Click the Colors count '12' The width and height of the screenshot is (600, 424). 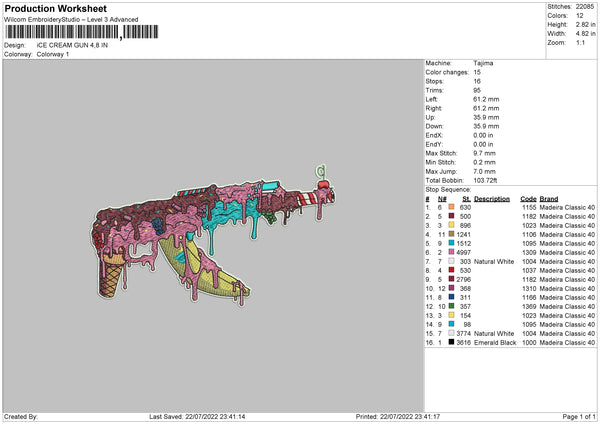pos(579,16)
